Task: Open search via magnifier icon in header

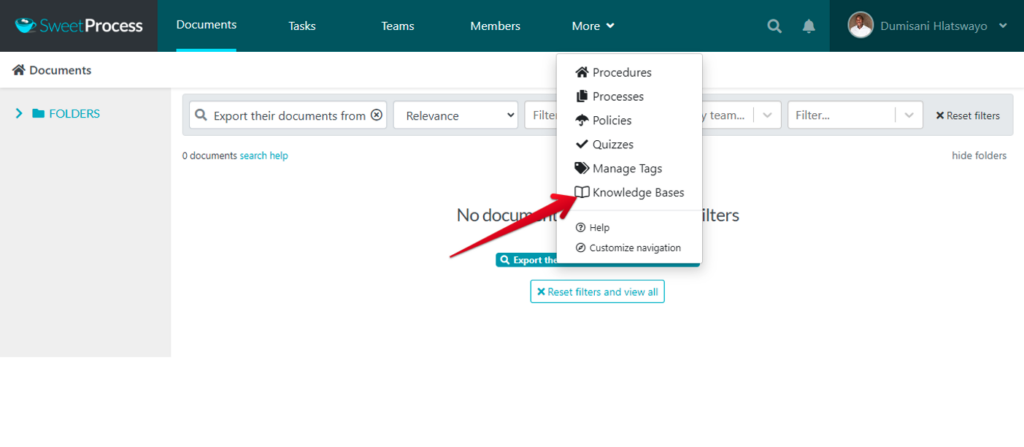Action: (x=774, y=26)
